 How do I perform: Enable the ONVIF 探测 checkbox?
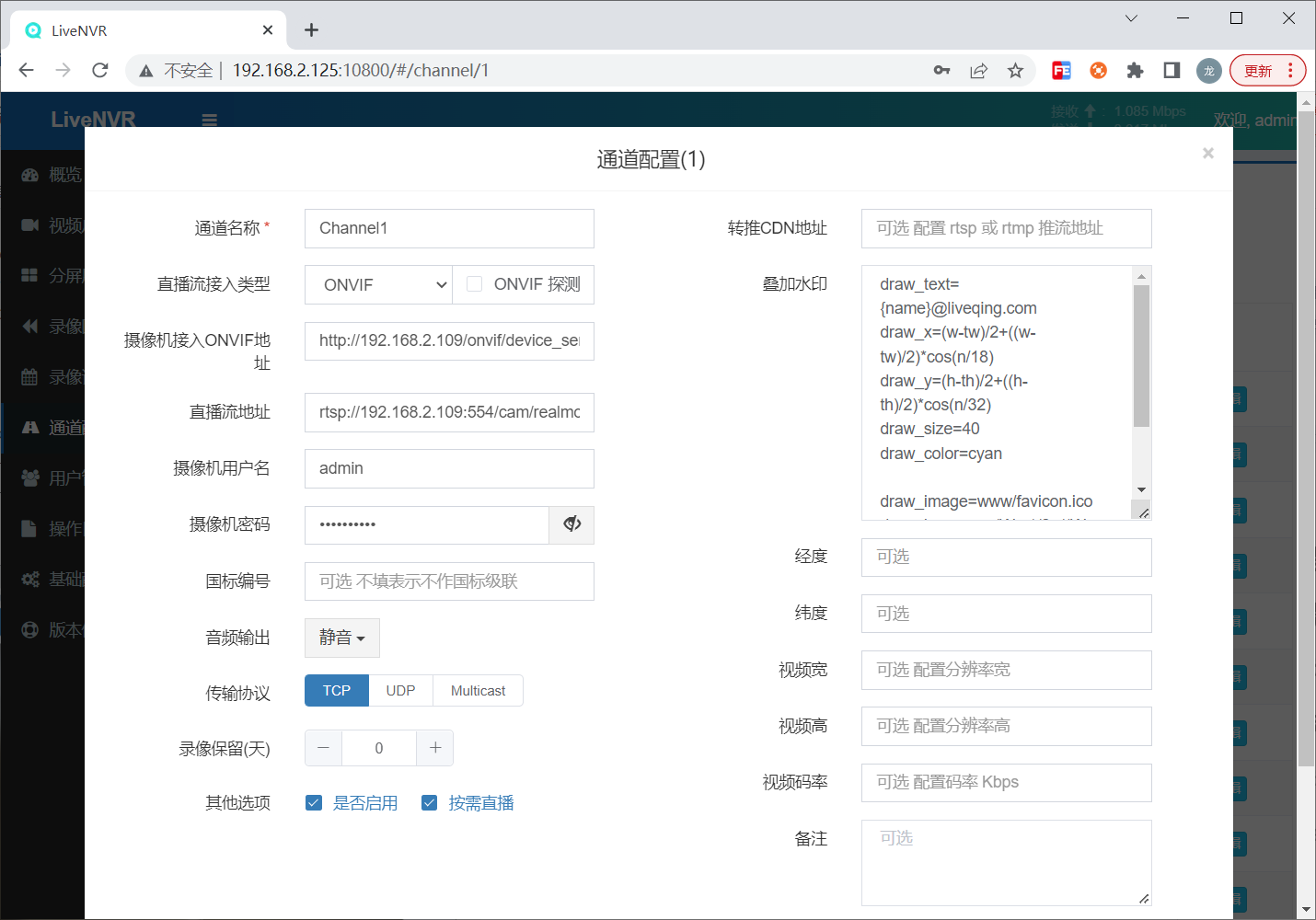(475, 284)
